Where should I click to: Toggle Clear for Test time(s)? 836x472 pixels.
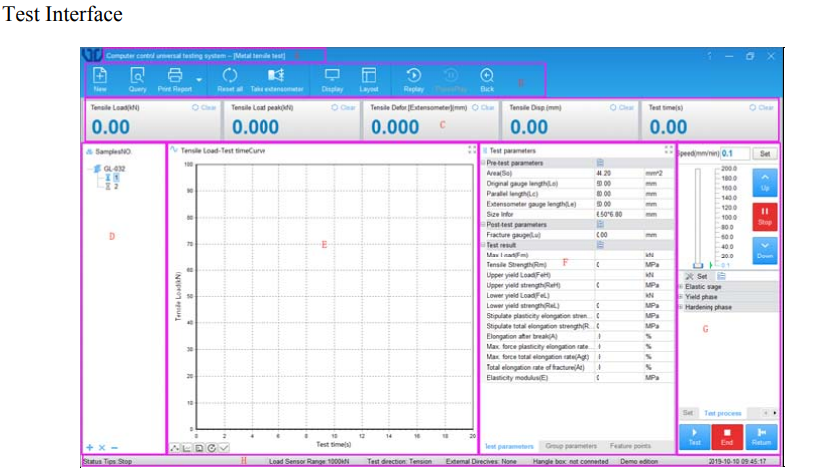[762, 107]
